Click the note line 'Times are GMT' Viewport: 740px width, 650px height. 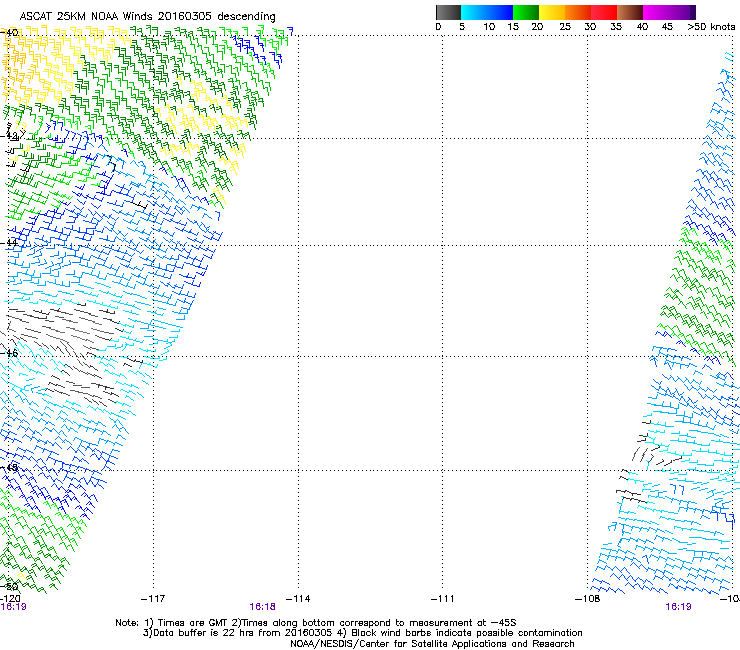coord(316,623)
